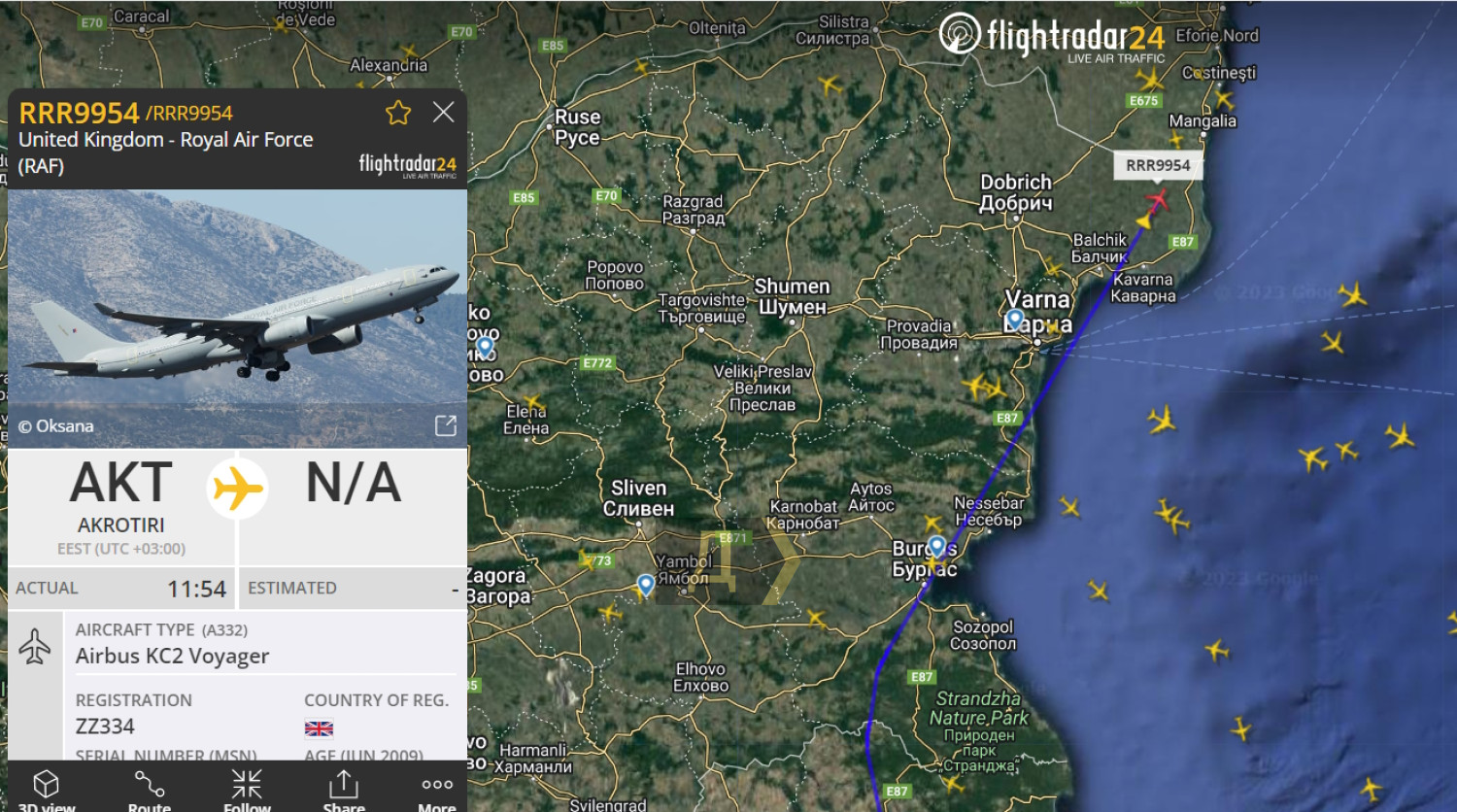1457x812 pixels.
Task: Show the flight Route
Action: [x=149, y=791]
